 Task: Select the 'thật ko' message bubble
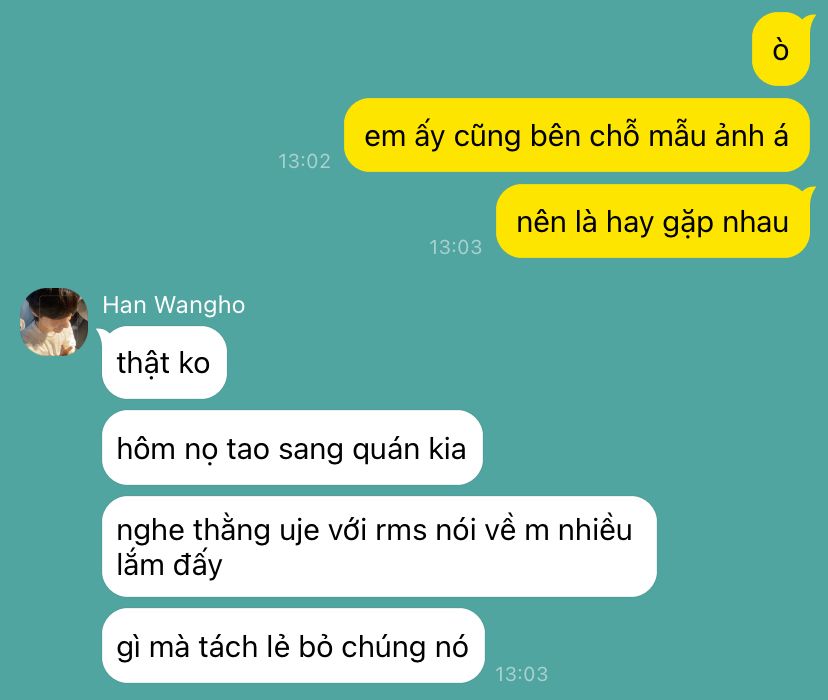[x=164, y=362]
